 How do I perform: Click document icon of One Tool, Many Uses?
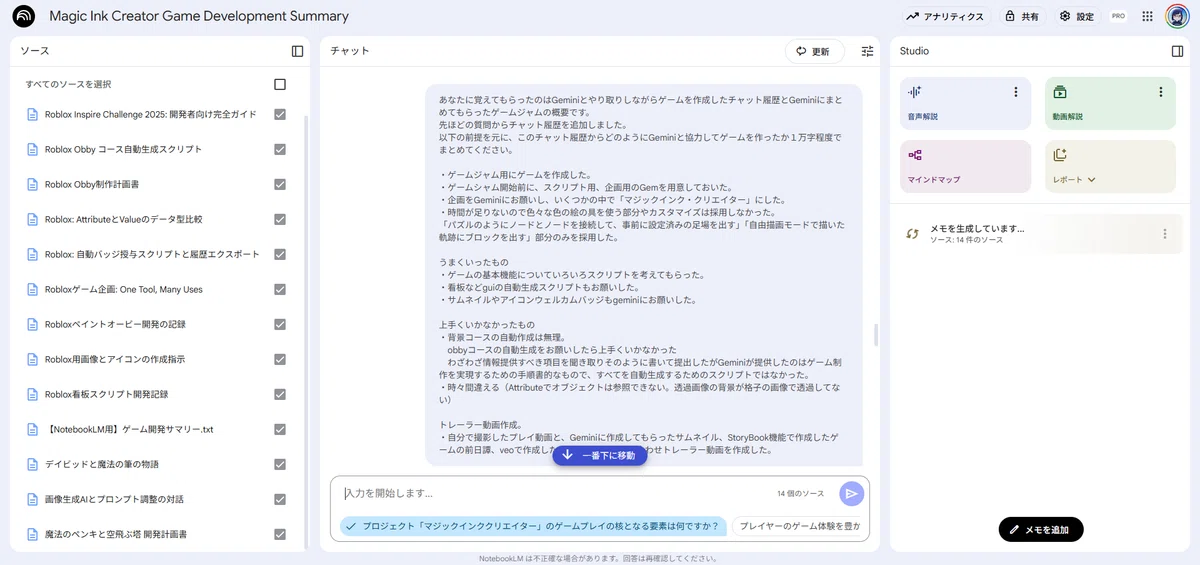click(32, 289)
